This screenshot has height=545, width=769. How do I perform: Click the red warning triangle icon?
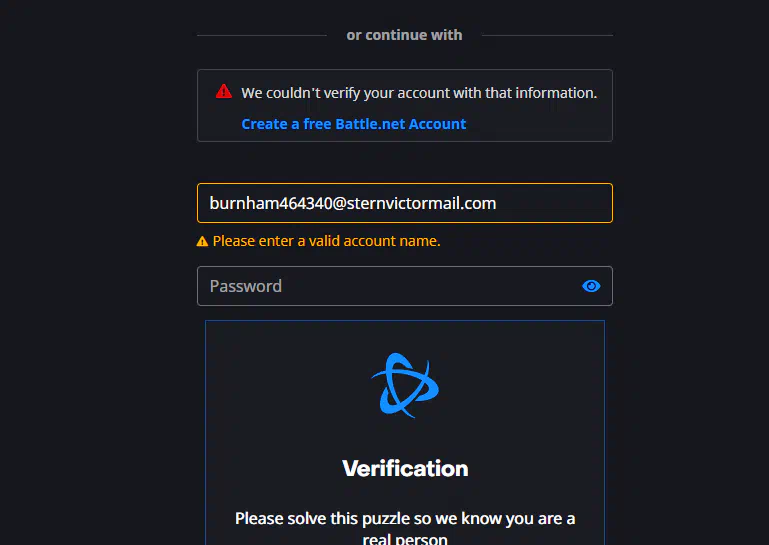[224, 91]
